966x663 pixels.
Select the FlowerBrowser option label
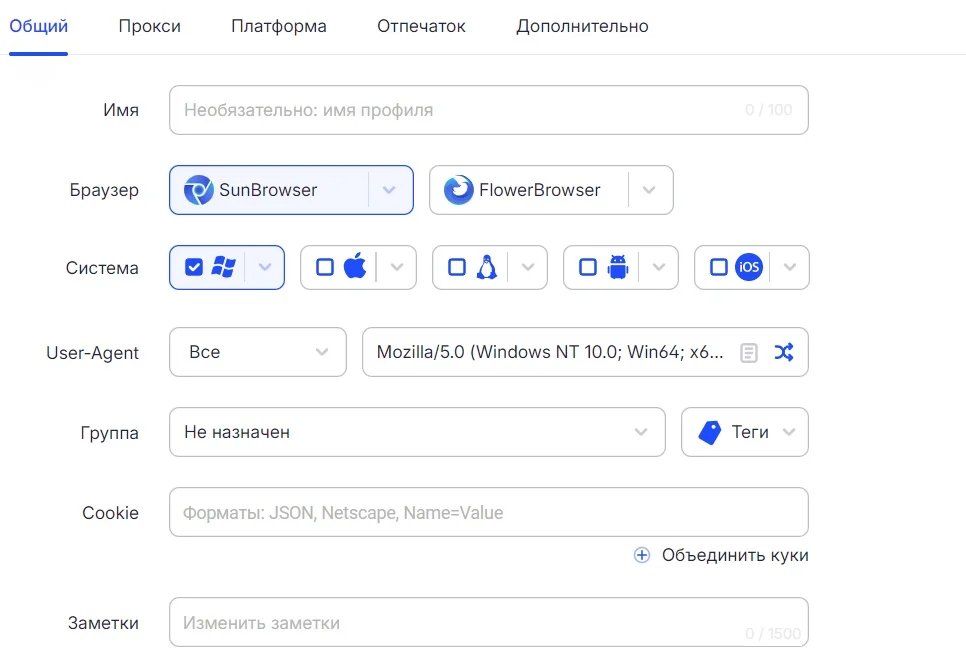[x=540, y=190]
